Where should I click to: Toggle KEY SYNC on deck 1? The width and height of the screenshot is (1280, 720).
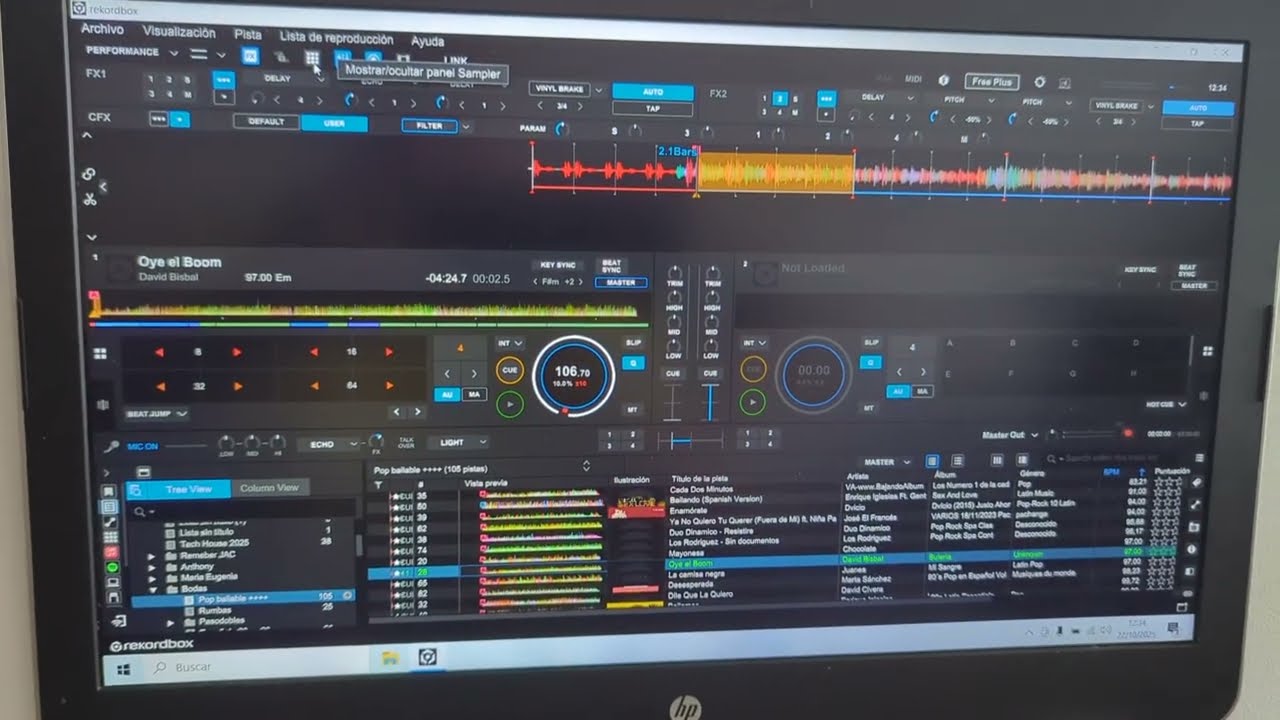pos(557,266)
